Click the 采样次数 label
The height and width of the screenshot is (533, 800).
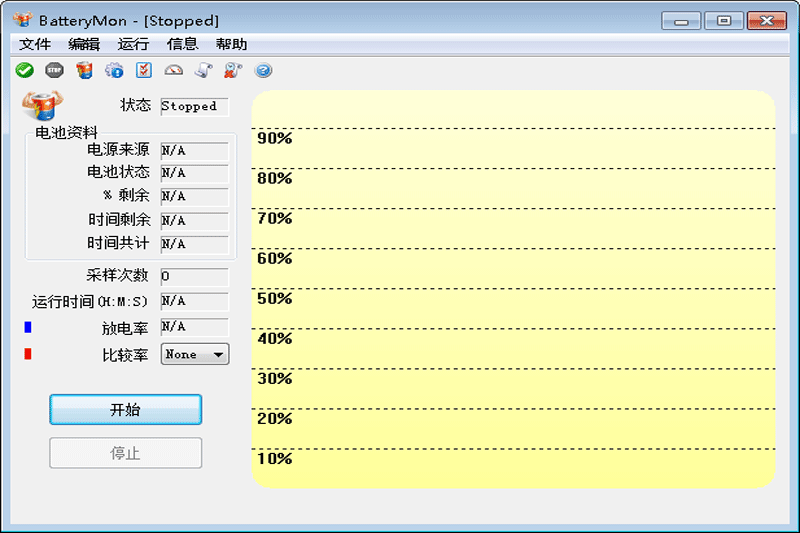tap(117, 275)
